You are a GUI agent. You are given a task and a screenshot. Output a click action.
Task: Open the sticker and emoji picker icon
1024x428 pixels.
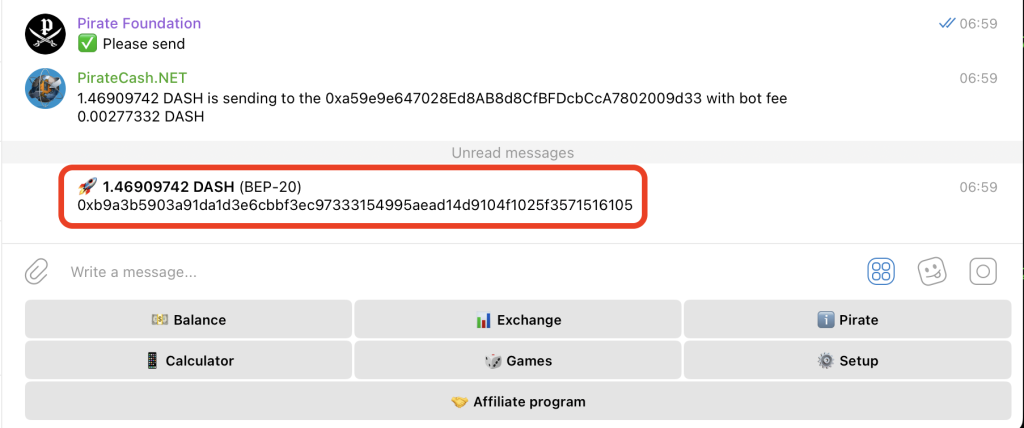(x=932, y=271)
